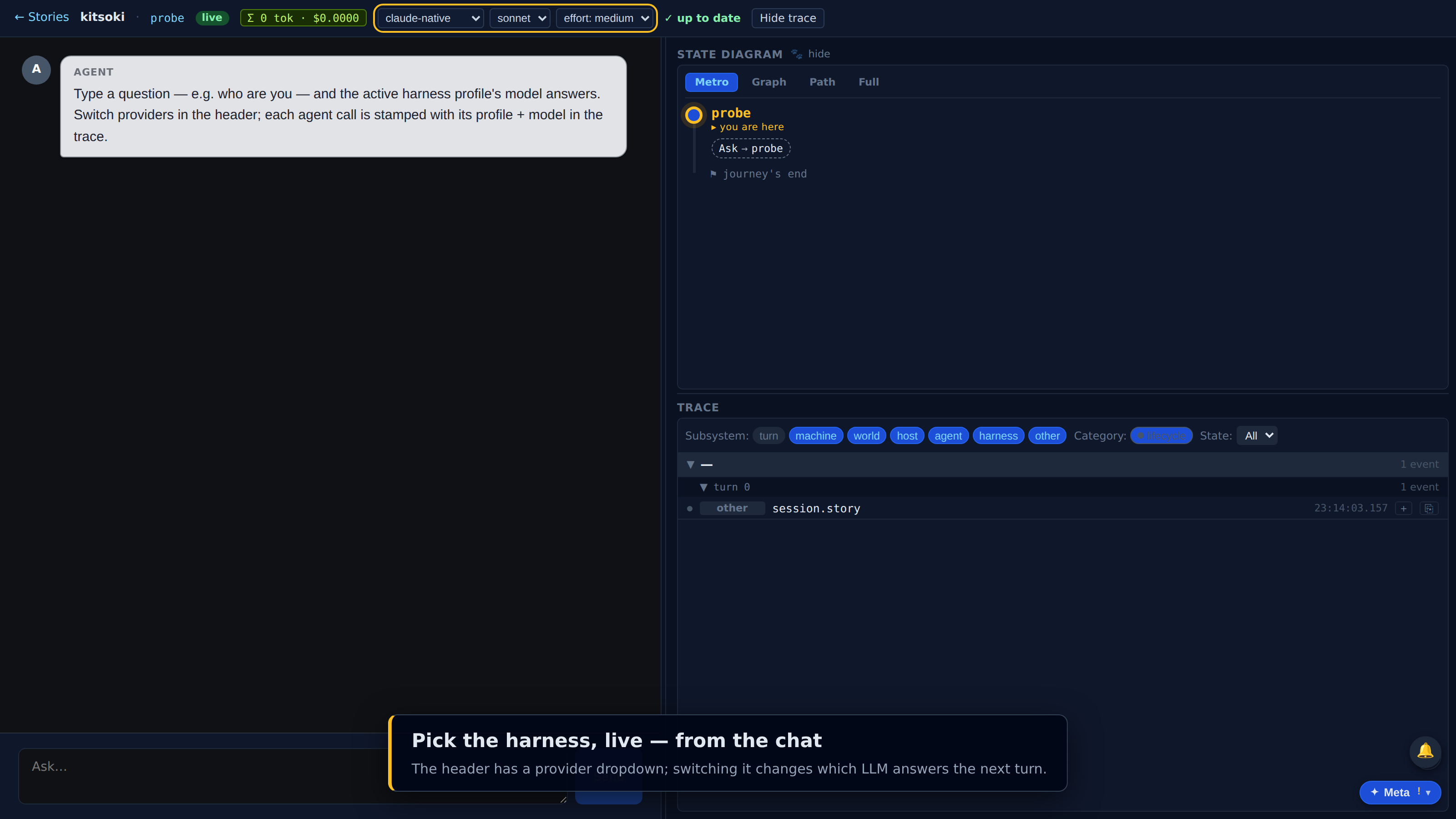Toggle the lifecycle category filter
The image size is (1456, 819).
(1161, 436)
